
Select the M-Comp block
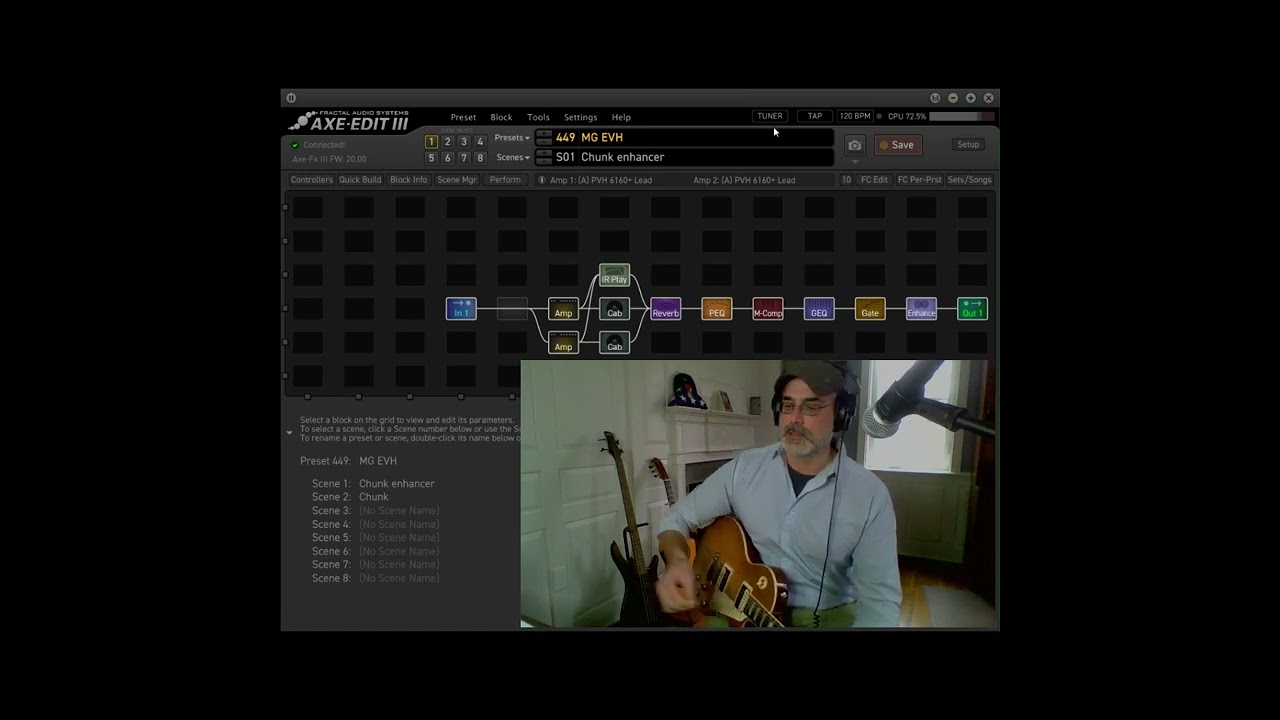768,309
